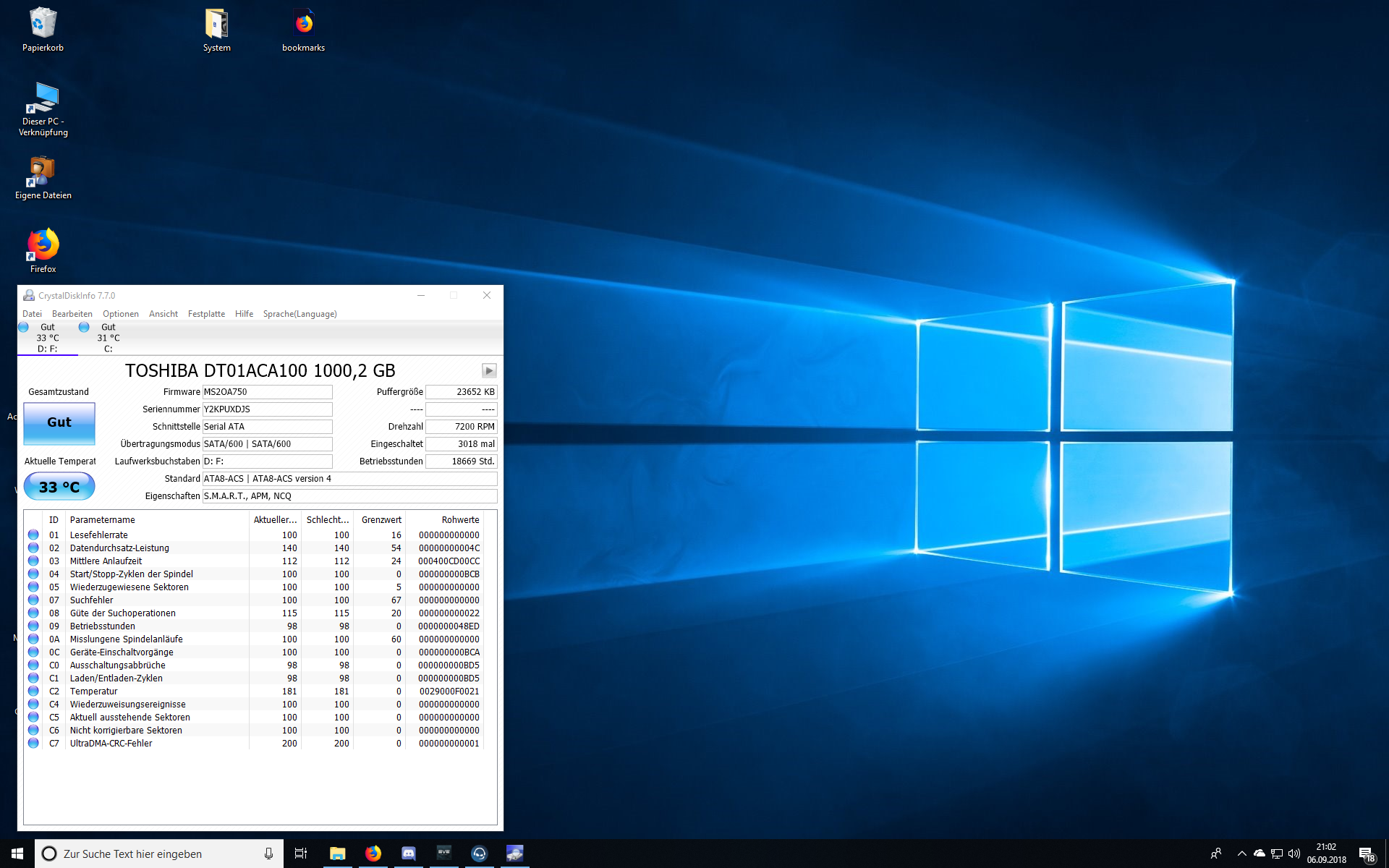The height and width of the screenshot is (868, 1389).
Task: Select the D: F: disk status tab
Action: pyautogui.click(x=47, y=338)
